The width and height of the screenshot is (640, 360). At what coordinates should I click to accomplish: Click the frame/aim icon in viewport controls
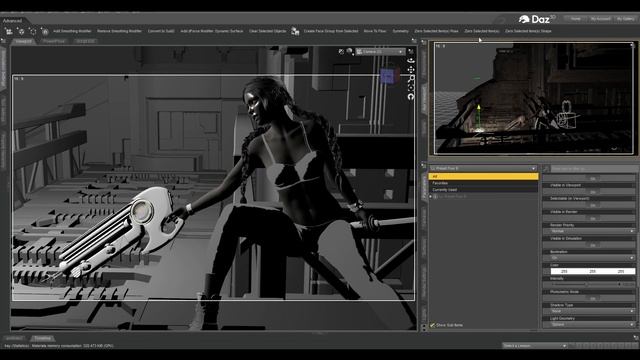pos(411,87)
